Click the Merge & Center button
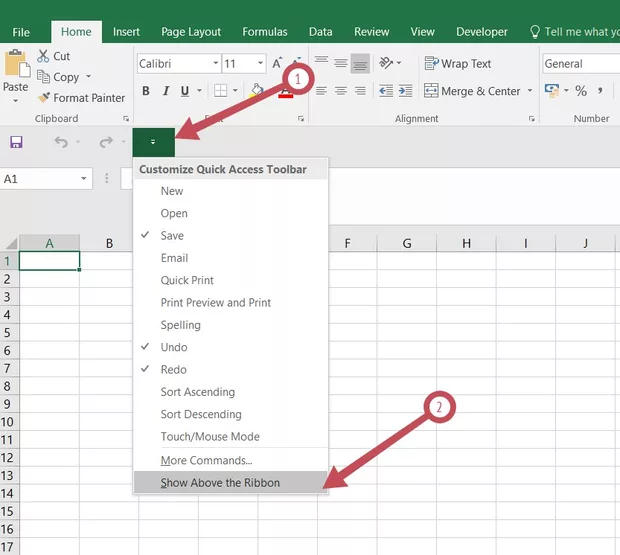This screenshot has height=555, width=620. [x=473, y=91]
